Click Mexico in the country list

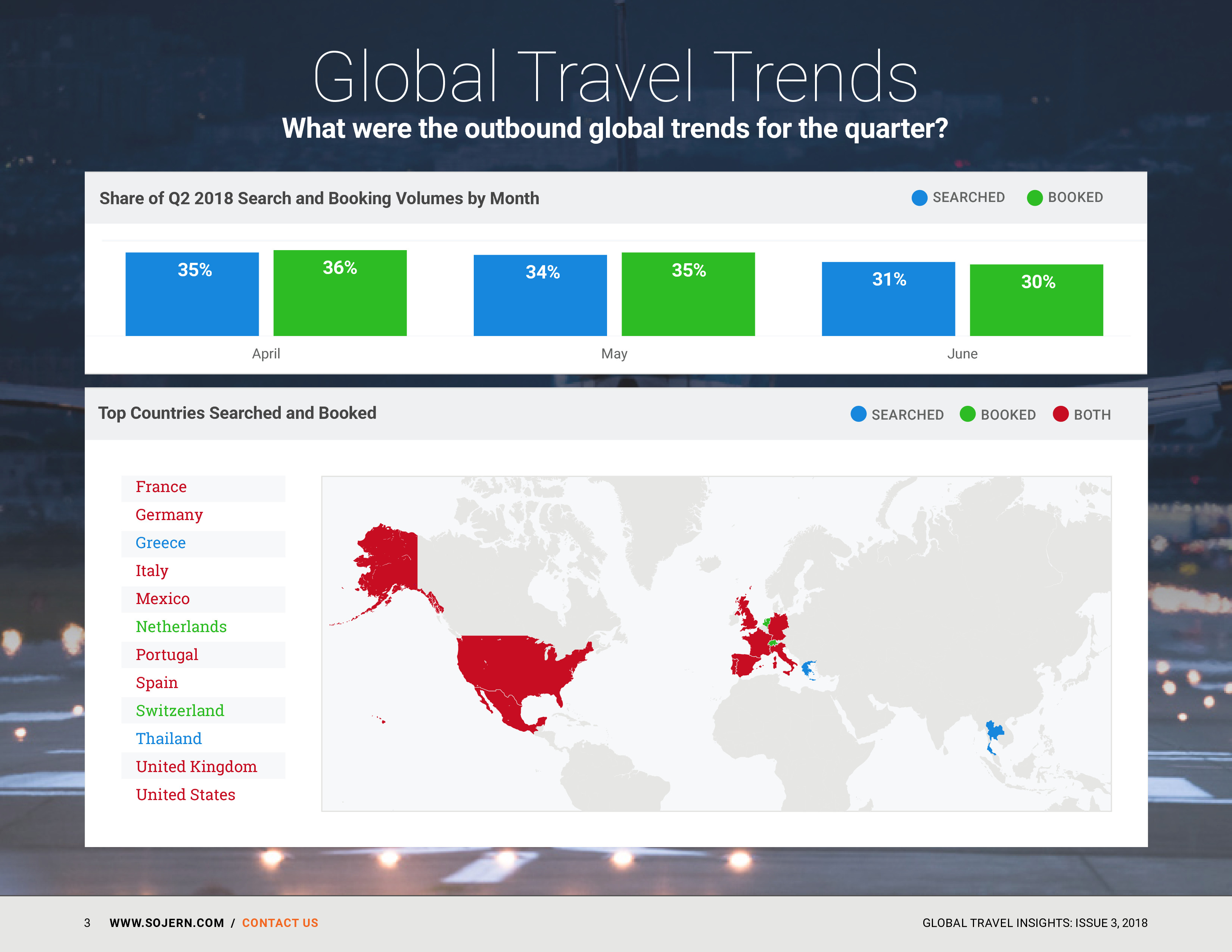pos(162,598)
